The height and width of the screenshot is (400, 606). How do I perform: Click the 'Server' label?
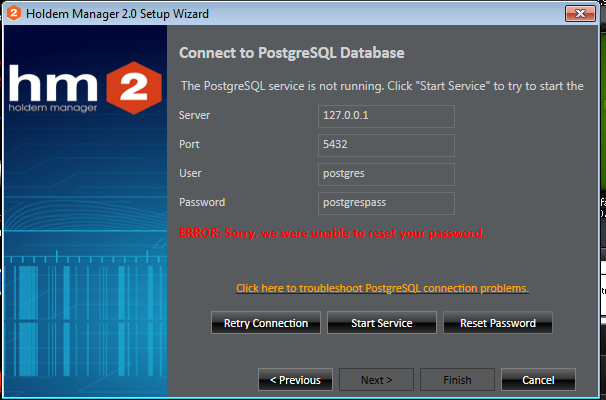pos(194,115)
